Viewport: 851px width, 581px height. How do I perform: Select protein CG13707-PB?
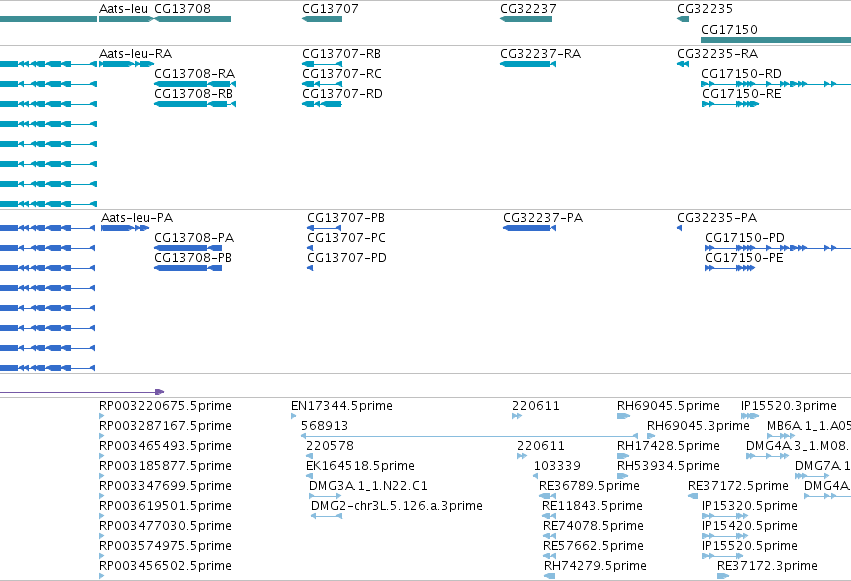[x=346, y=218]
